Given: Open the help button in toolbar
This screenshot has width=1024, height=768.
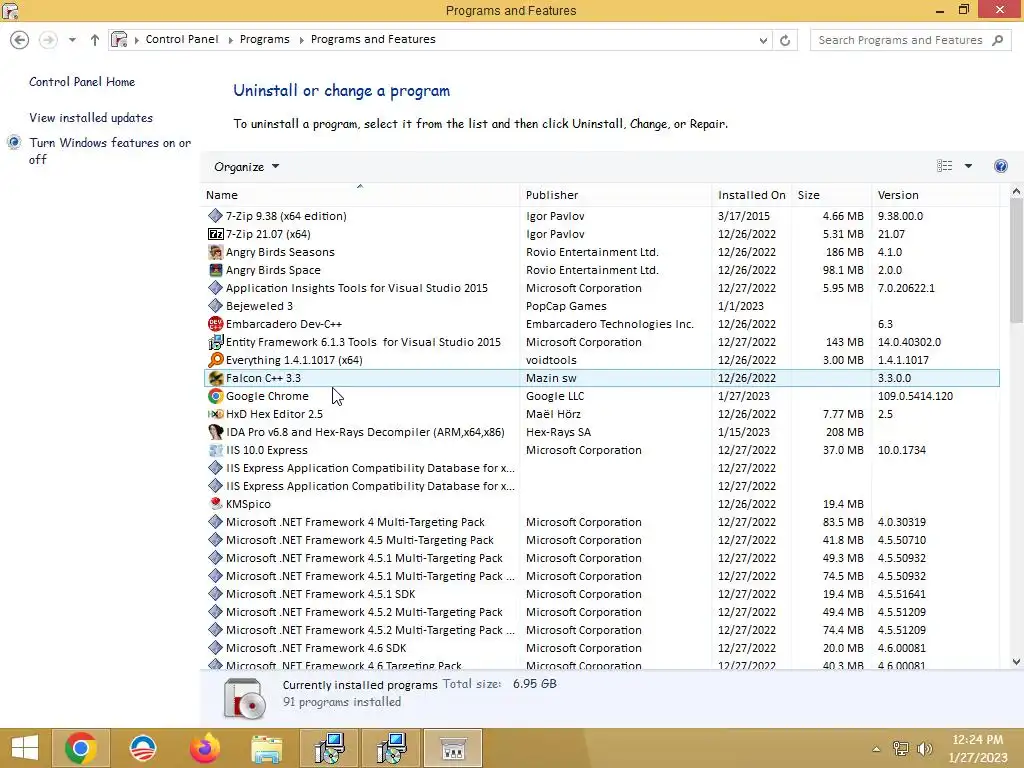Looking at the screenshot, I should point(1000,166).
